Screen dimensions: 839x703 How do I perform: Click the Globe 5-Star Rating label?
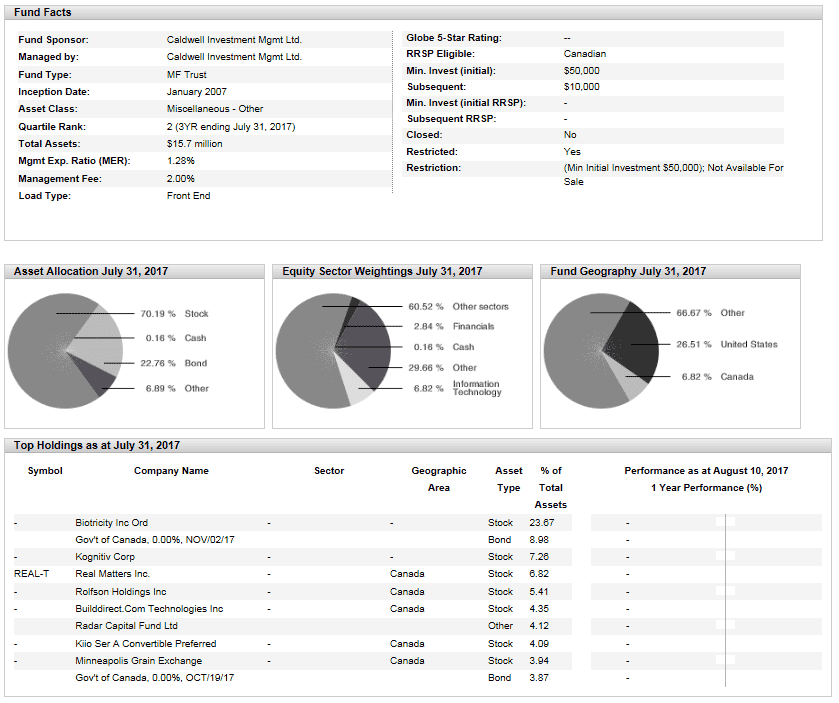pos(454,37)
